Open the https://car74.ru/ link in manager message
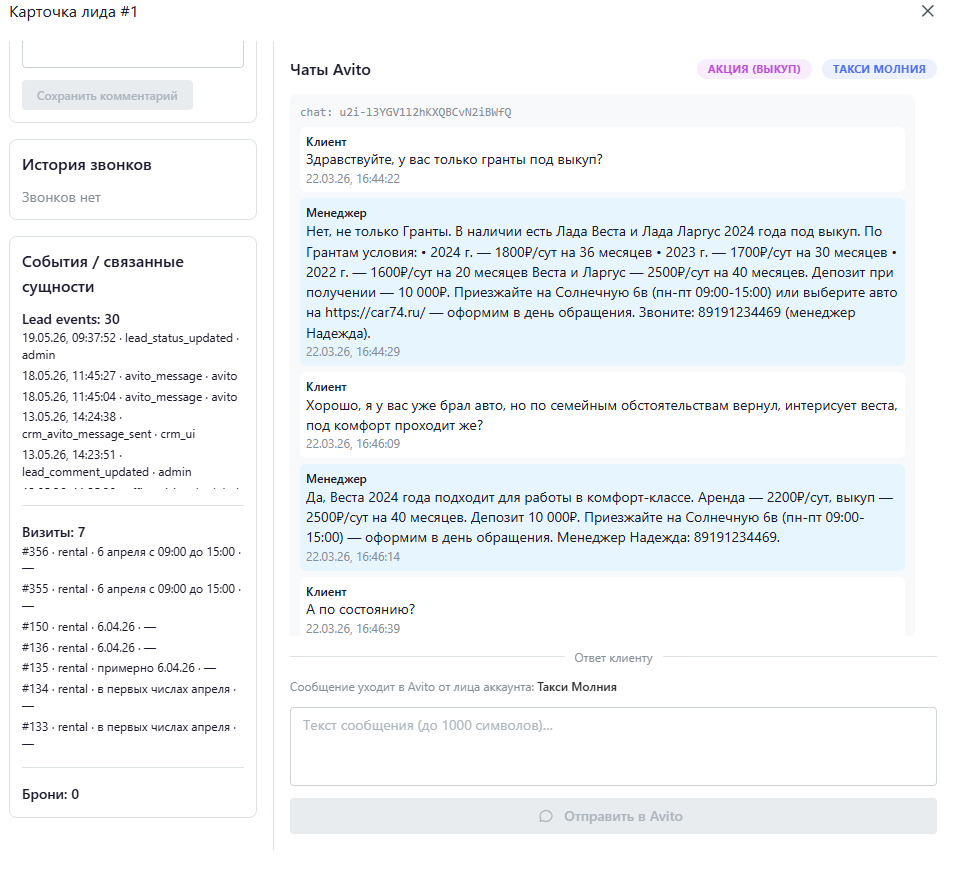Screen dimensions: 953x879 [x=375, y=313]
